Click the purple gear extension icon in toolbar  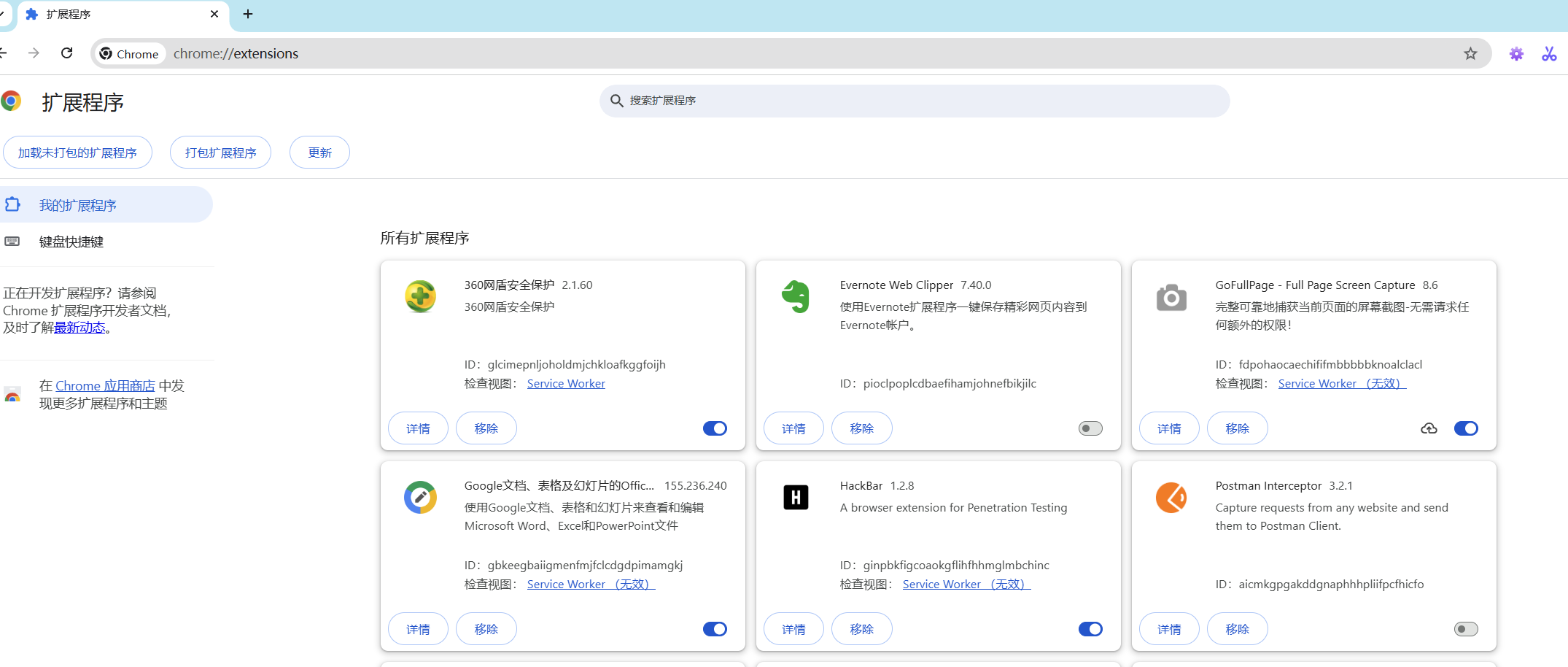click(x=1516, y=54)
